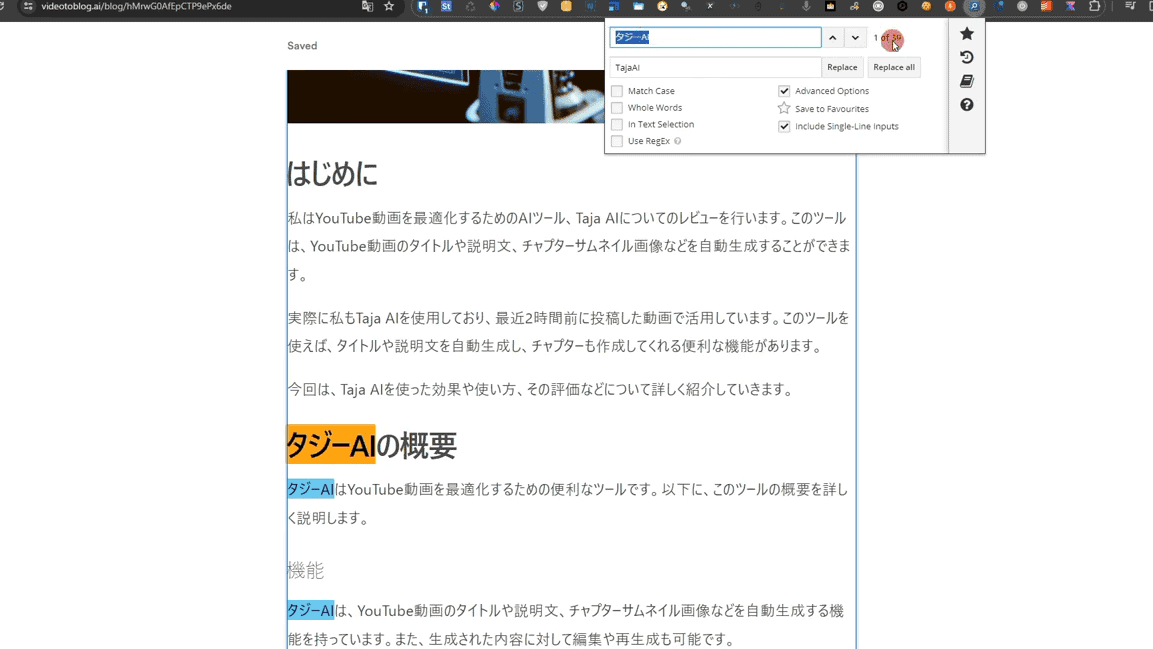Open the search history clock icon

pyautogui.click(x=966, y=57)
